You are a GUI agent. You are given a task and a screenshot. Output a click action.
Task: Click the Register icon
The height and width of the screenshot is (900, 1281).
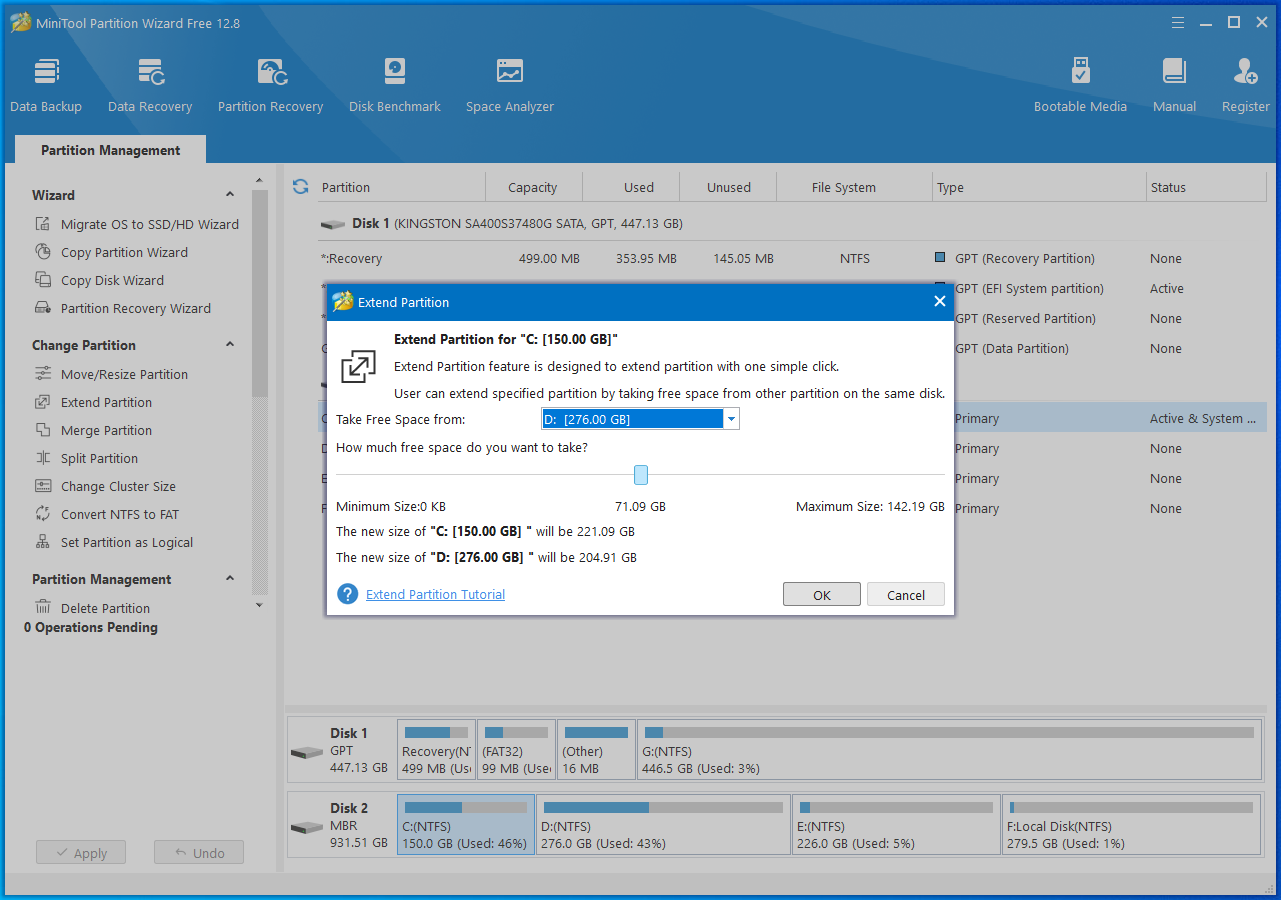(x=1246, y=72)
